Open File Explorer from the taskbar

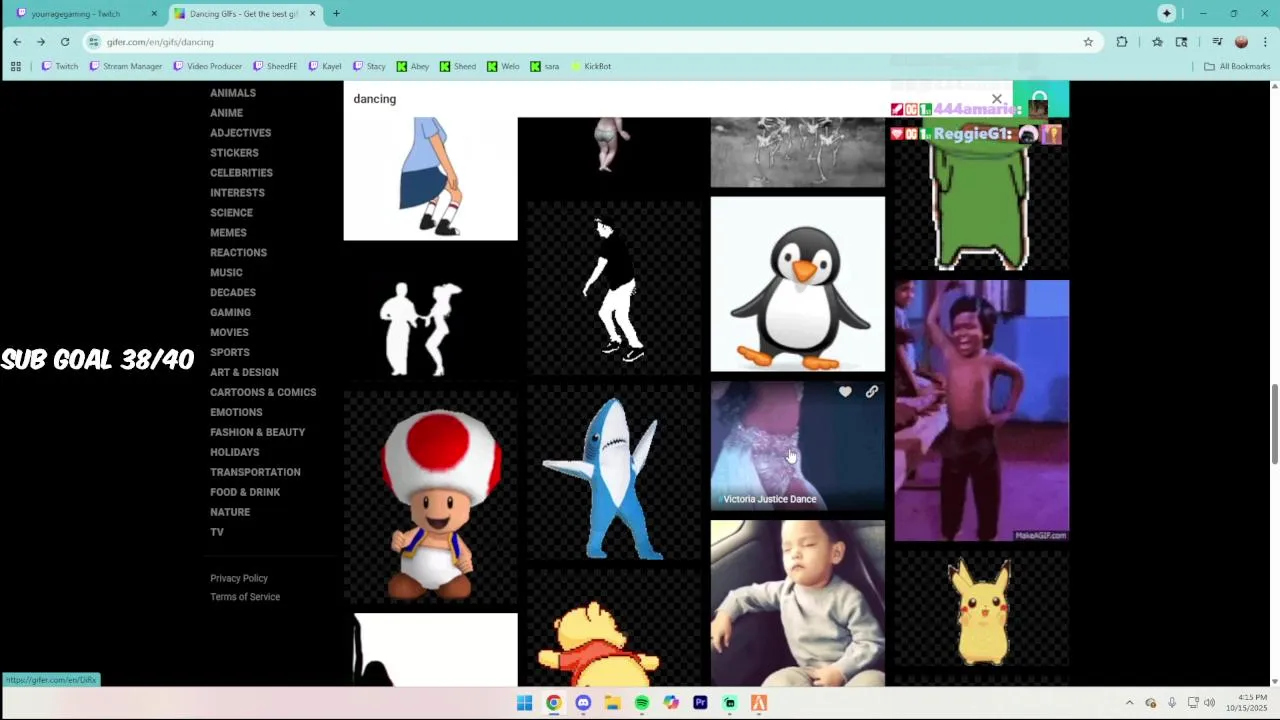pyautogui.click(x=612, y=703)
